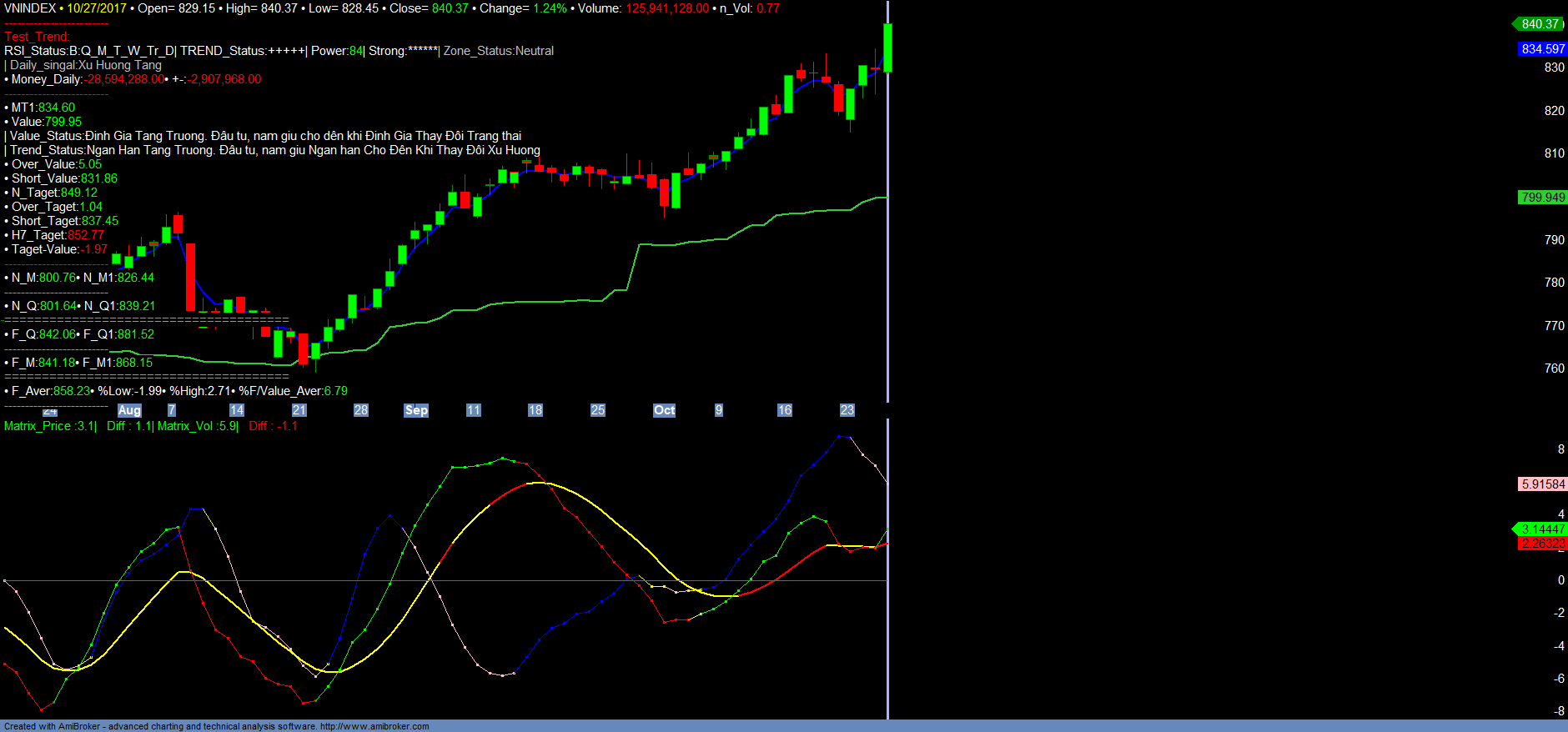Select the blue 834.597 axis value tag
1568x732 pixels.
coord(1542,49)
